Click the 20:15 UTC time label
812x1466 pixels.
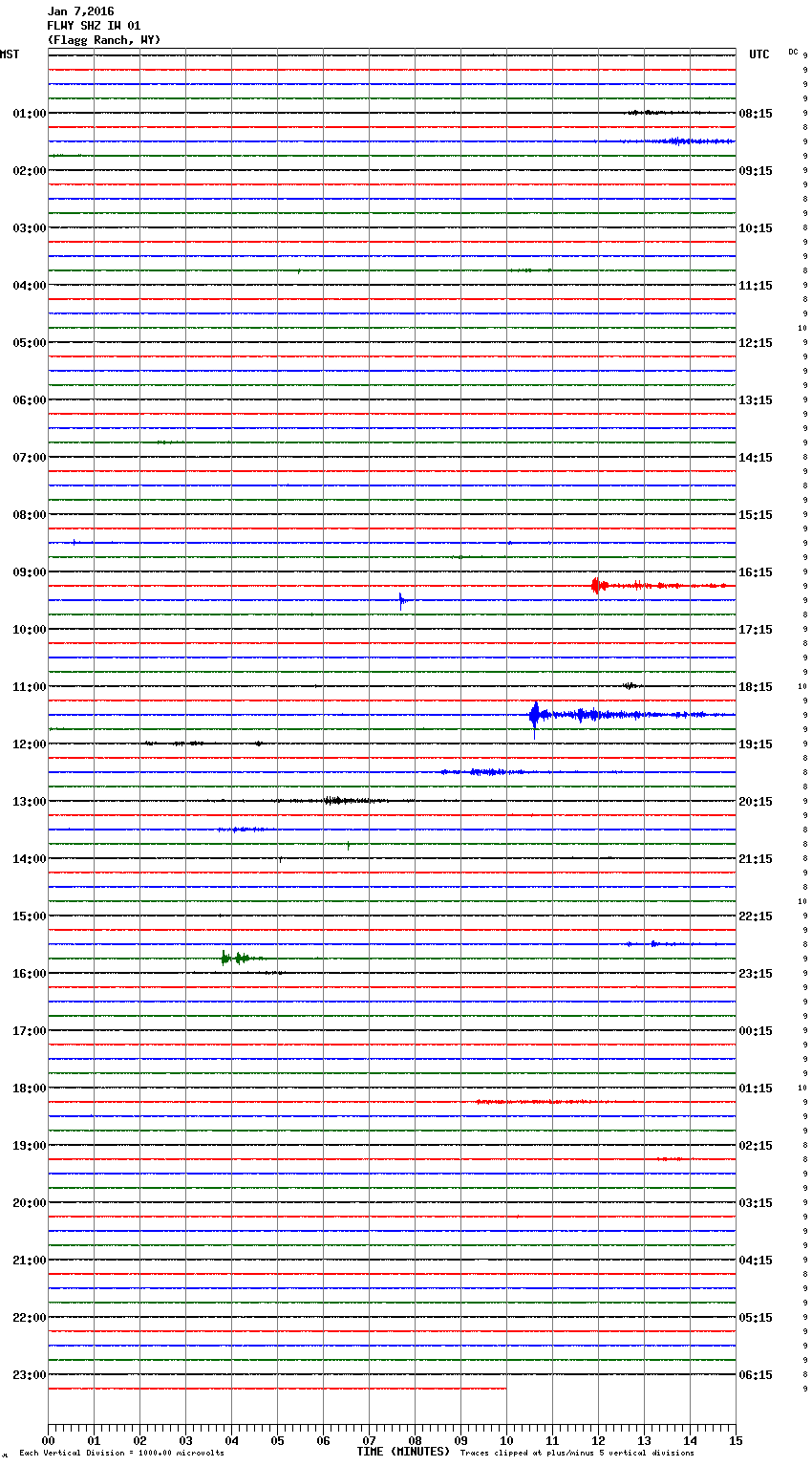click(756, 801)
